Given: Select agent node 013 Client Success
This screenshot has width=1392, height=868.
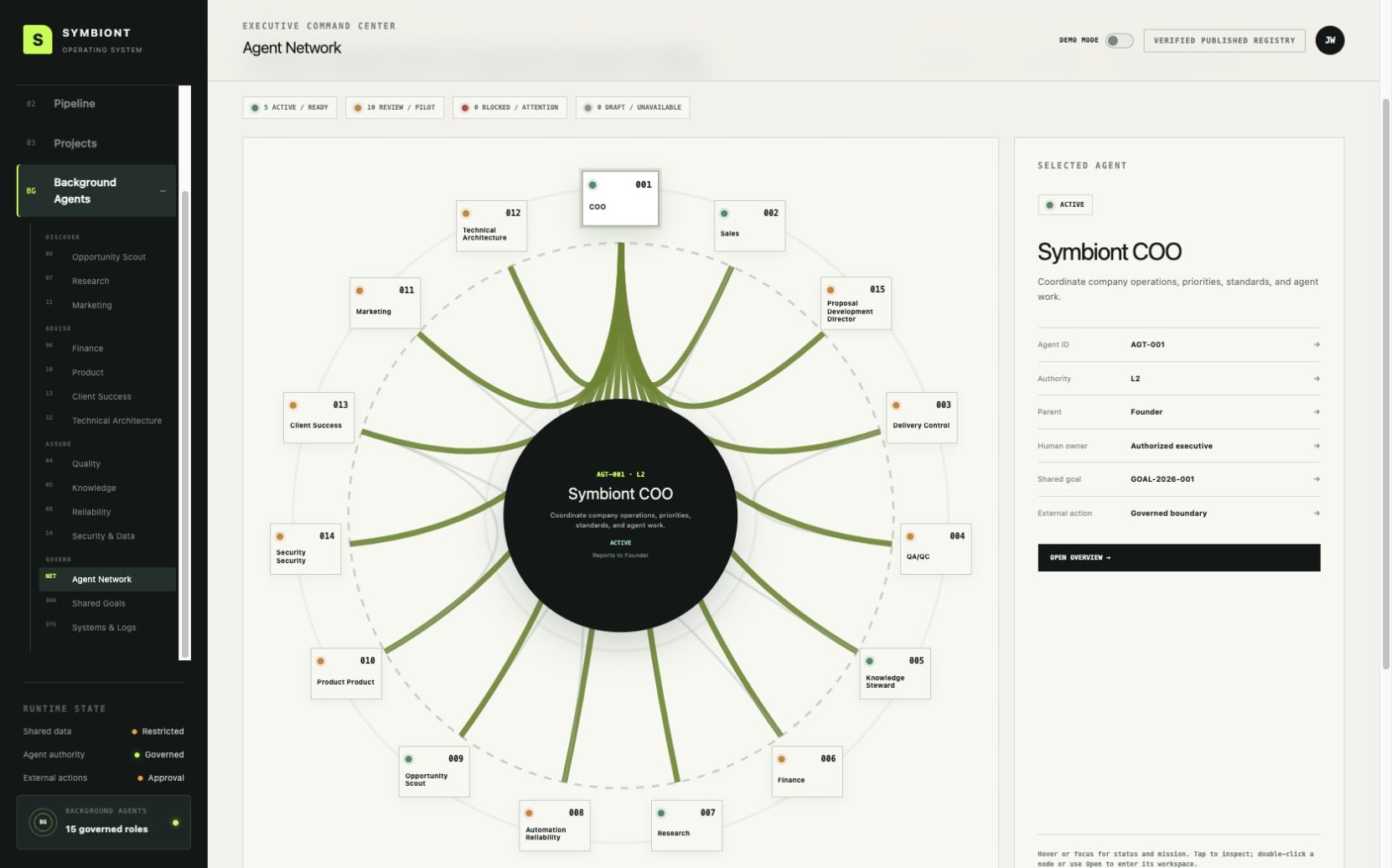Looking at the screenshot, I should point(318,417).
